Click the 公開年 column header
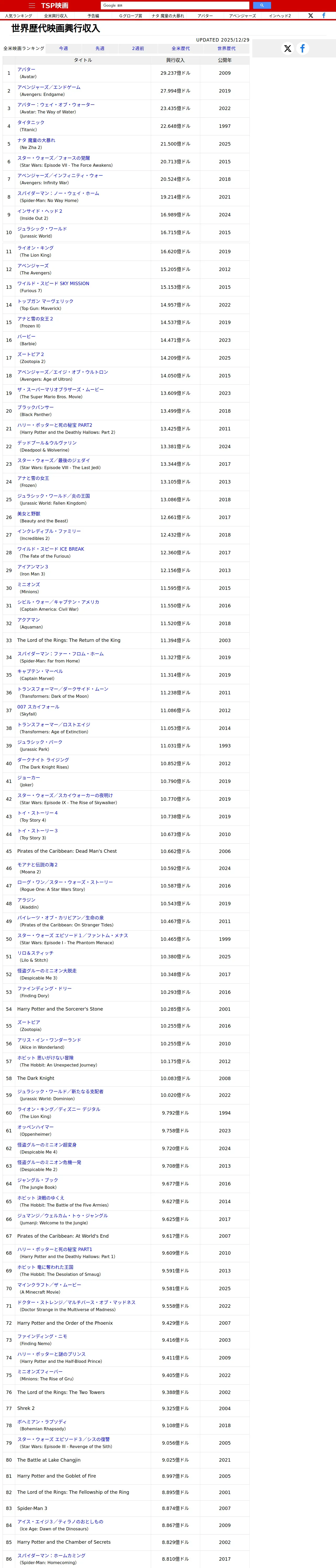Viewport: 336px width, 1568px height. point(225,60)
